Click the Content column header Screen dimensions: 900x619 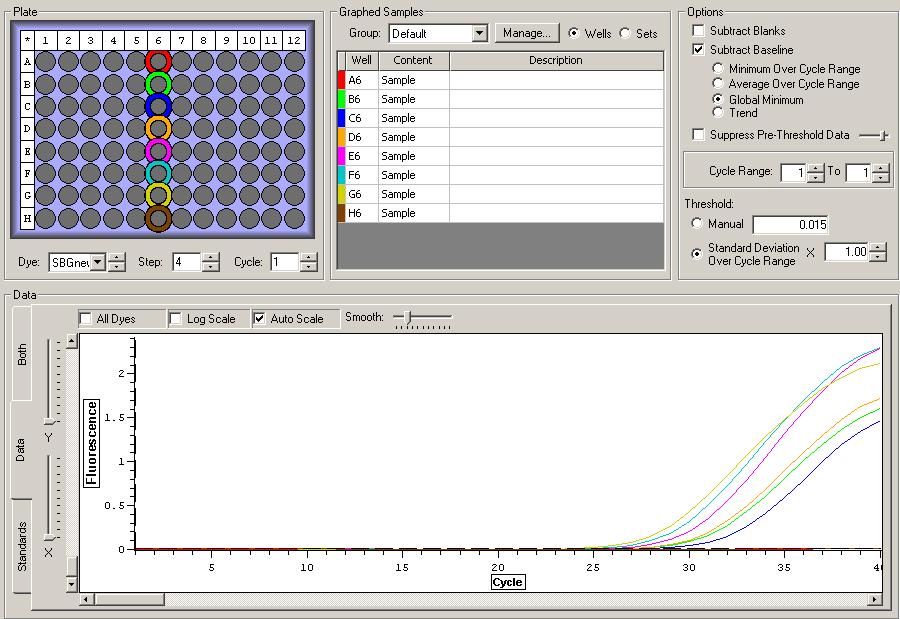[x=413, y=60]
